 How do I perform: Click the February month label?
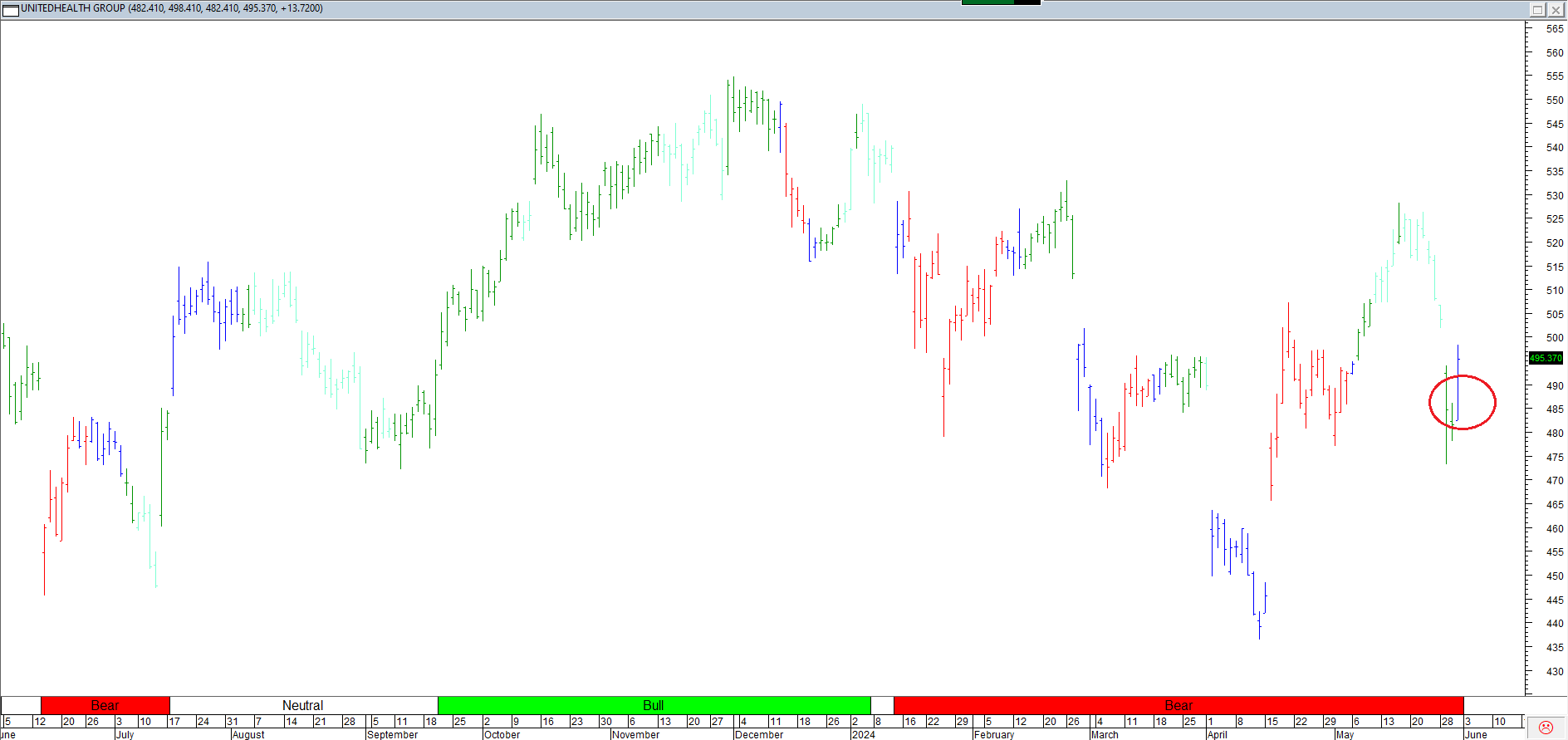point(994,734)
